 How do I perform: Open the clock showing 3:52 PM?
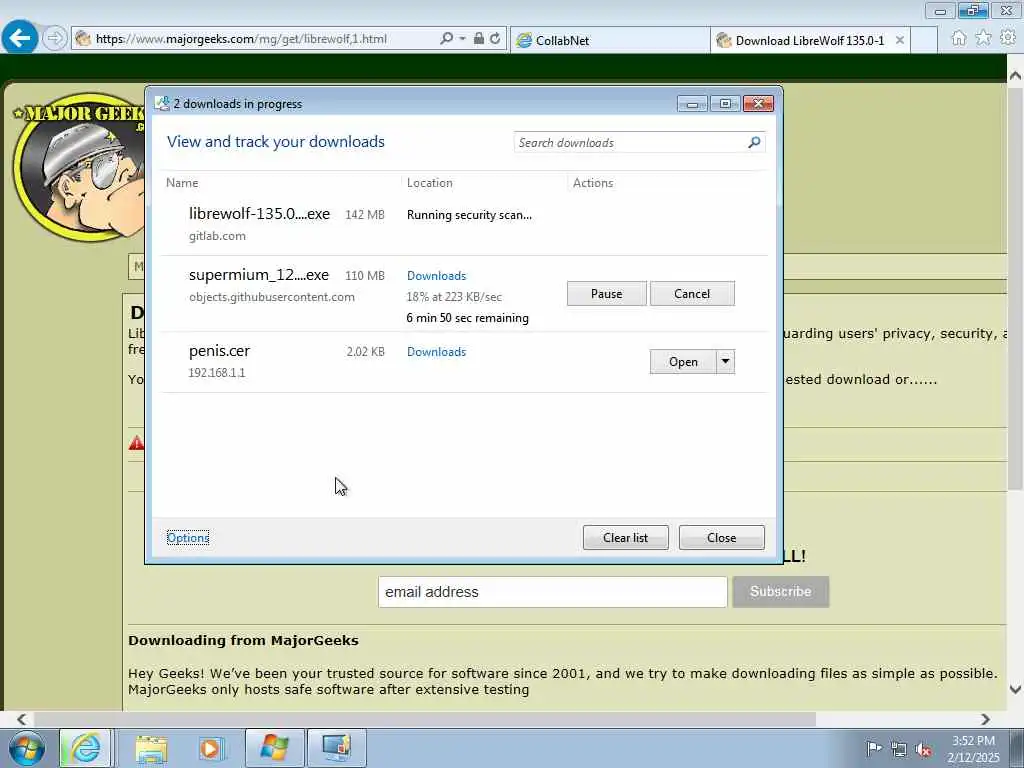(x=974, y=749)
